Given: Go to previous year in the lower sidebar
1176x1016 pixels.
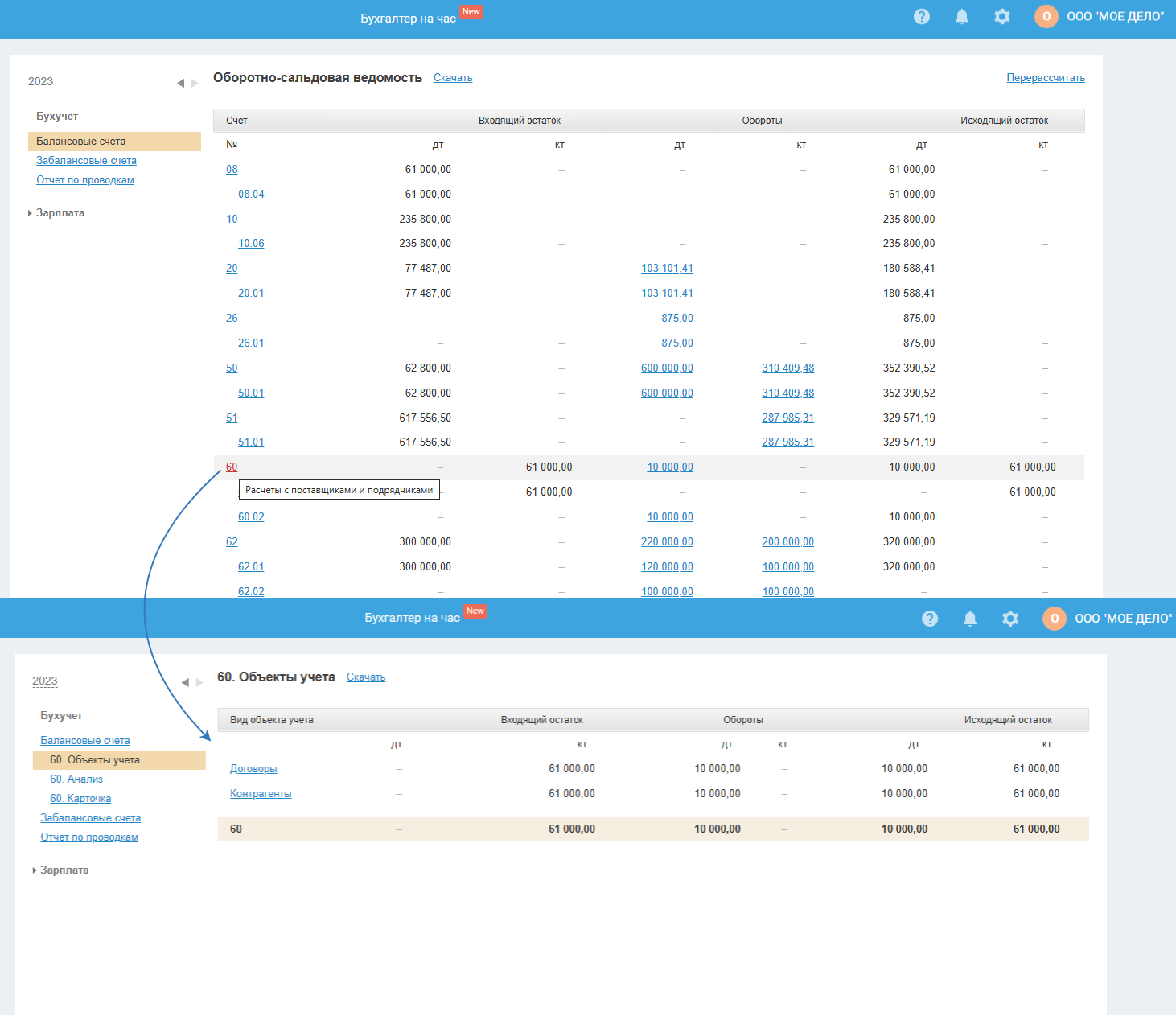Looking at the screenshot, I should coord(185,682).
